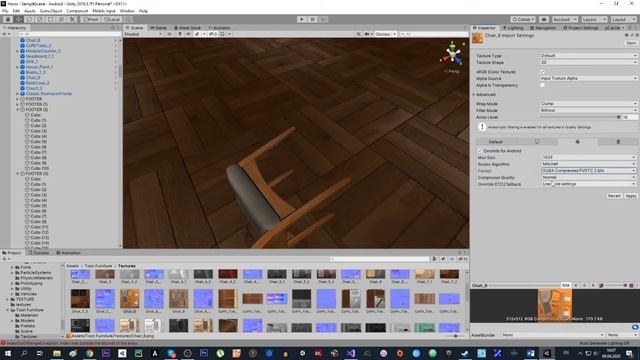640x360 pixels.
Task: Click the Pause button
Action: point(313,19)
